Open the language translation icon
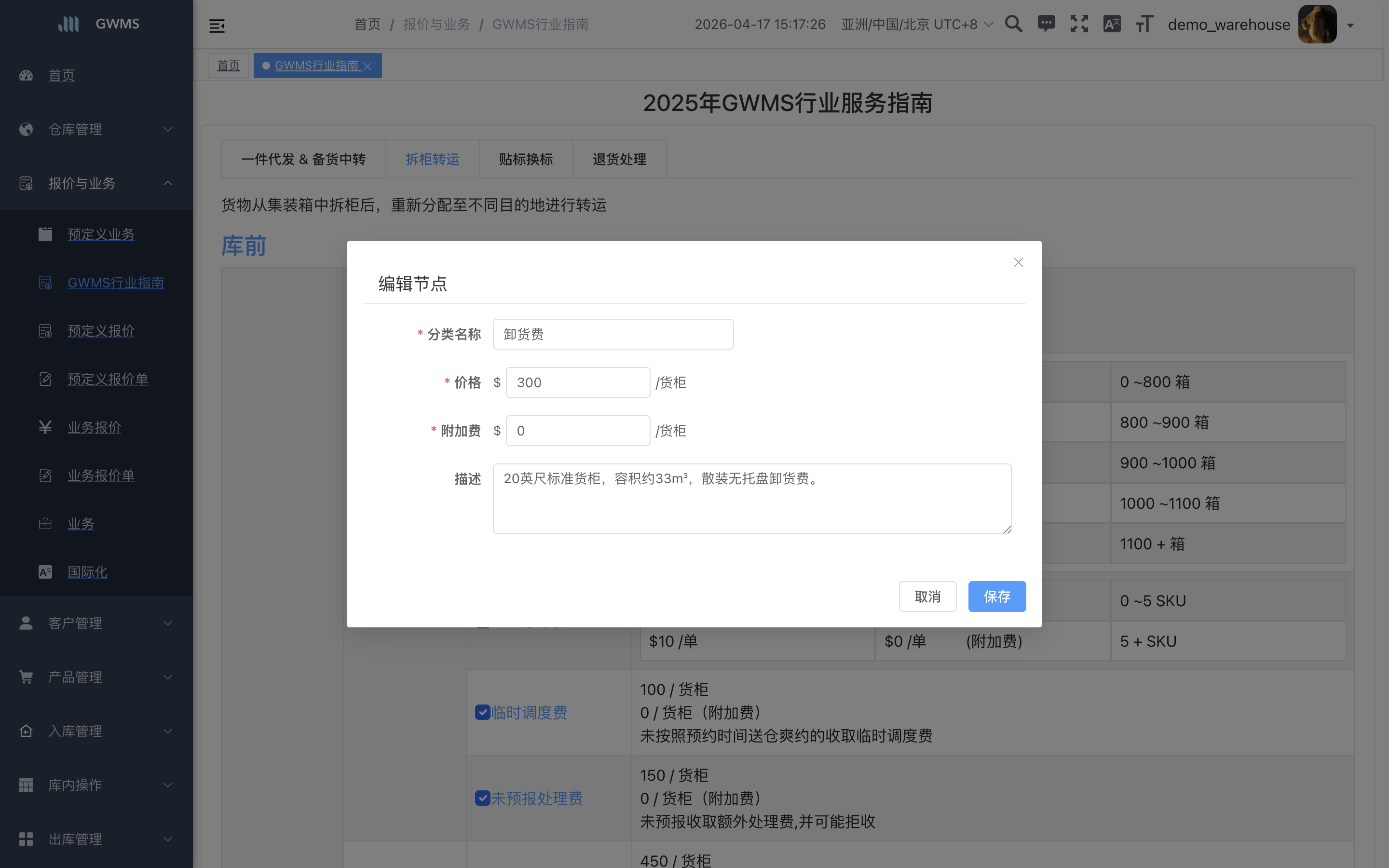Image resolution: width=1389 pixels, height=868 pixels. 1112,24
